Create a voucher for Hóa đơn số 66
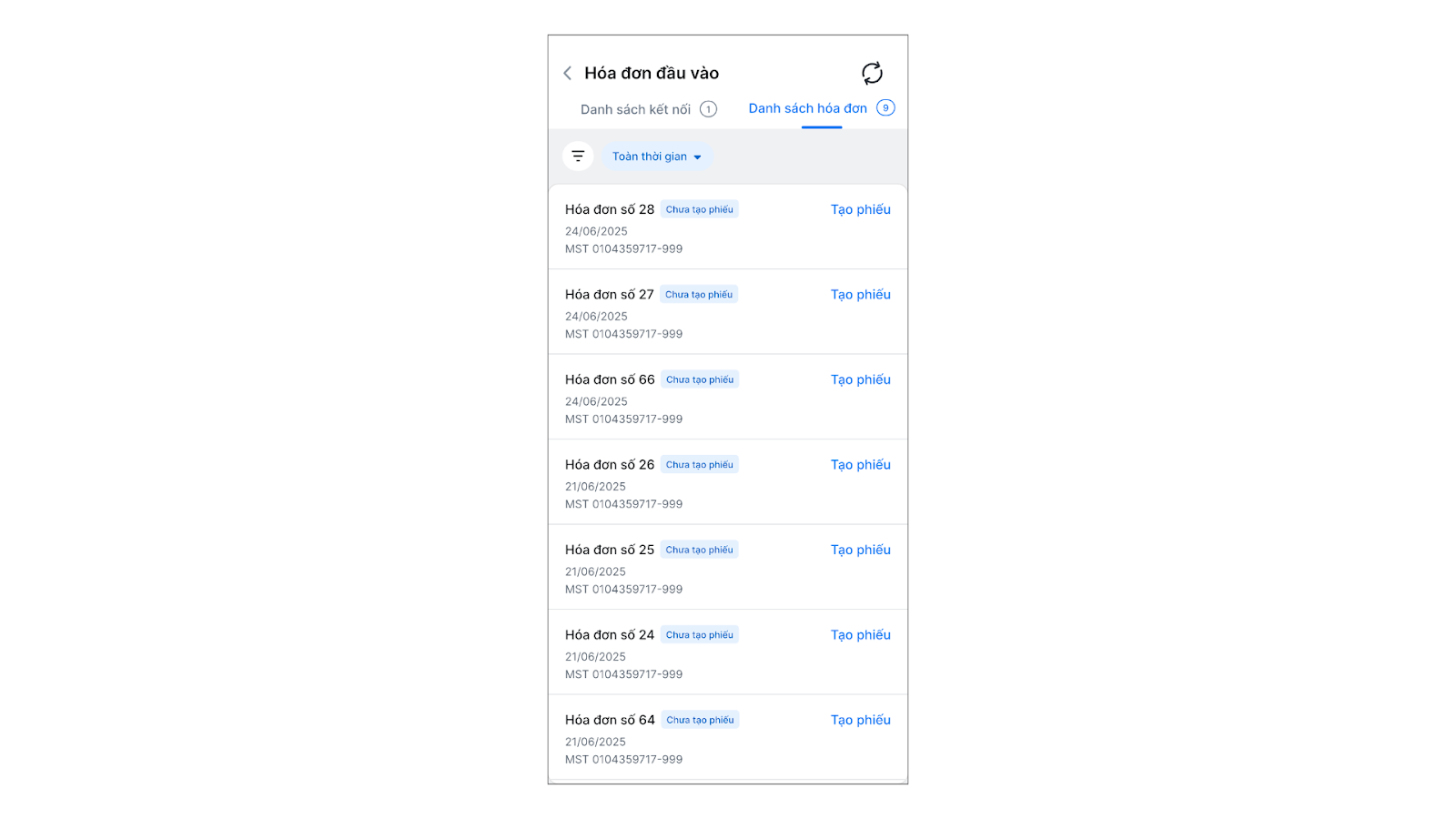 [x=860, y=379]
